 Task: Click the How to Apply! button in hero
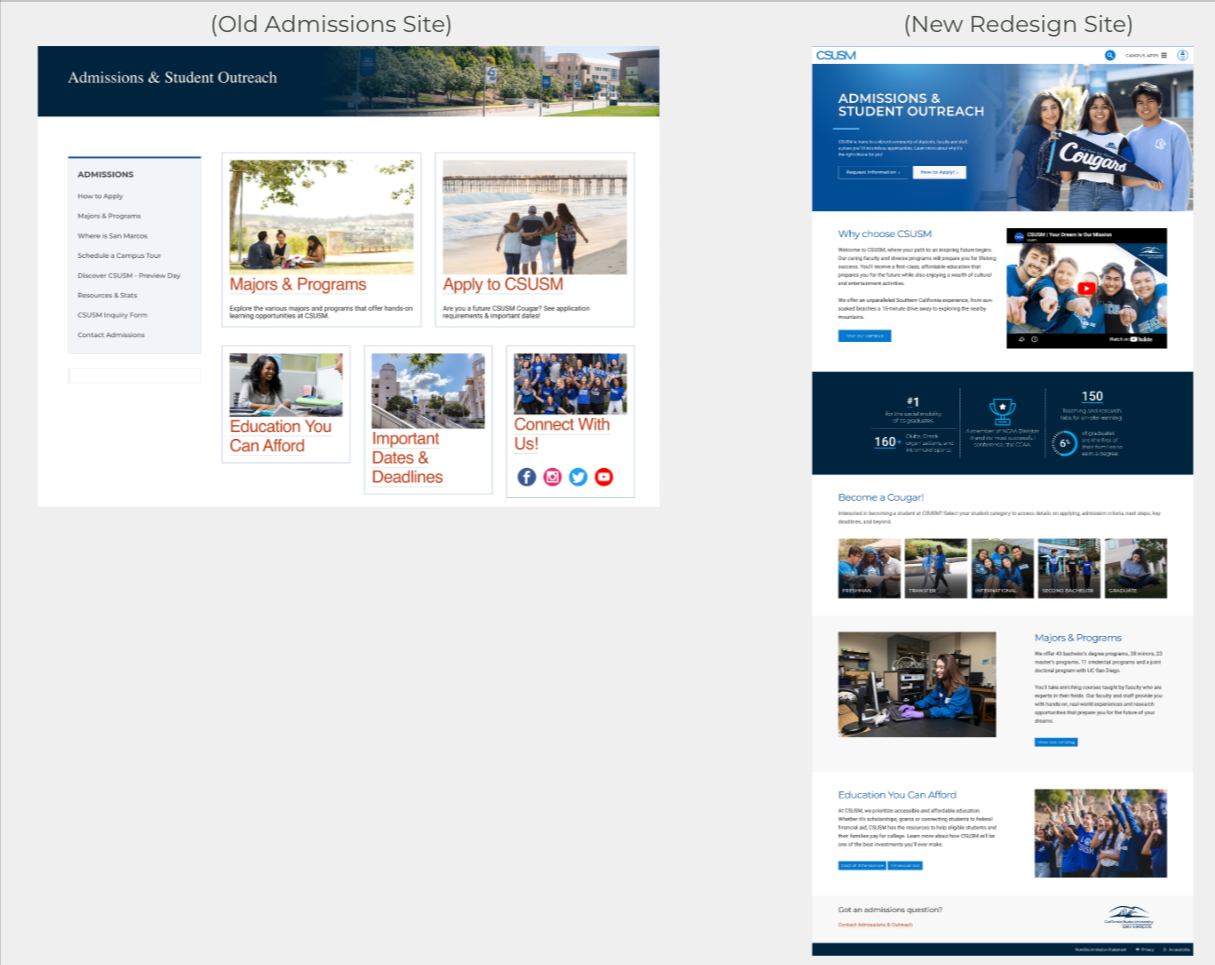point(940,172)
